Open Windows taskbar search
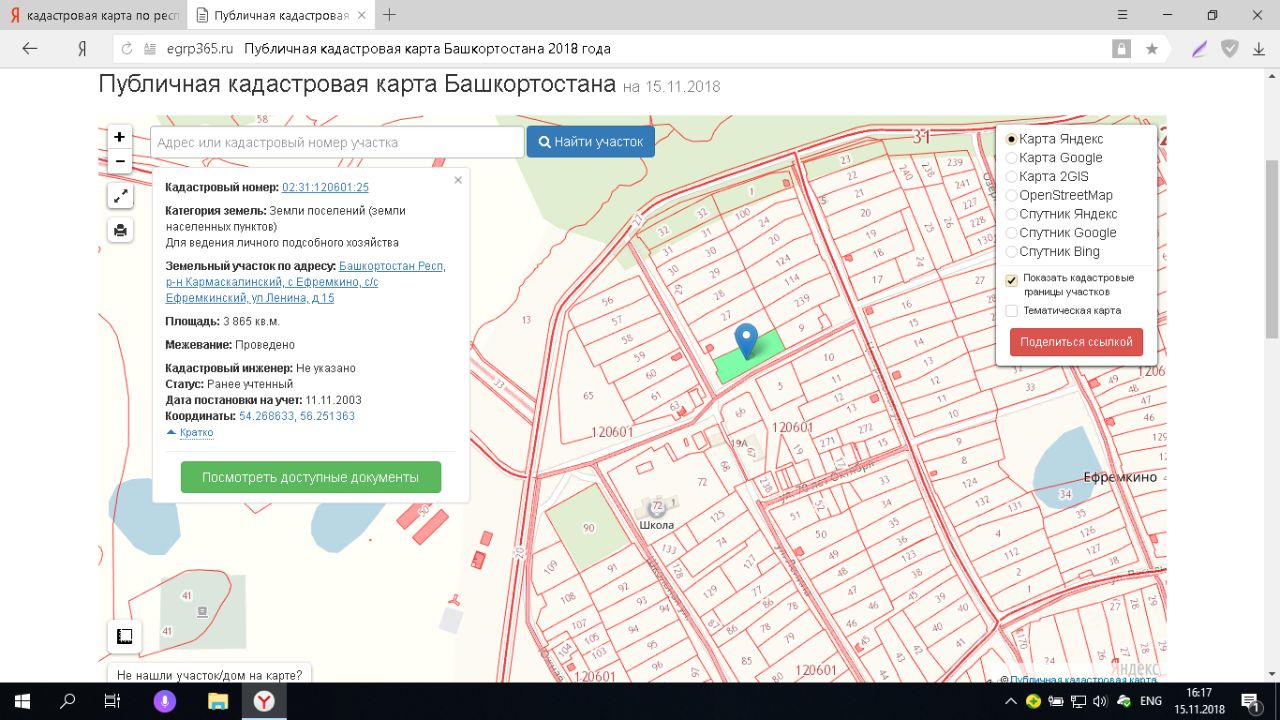 [68, 701]
